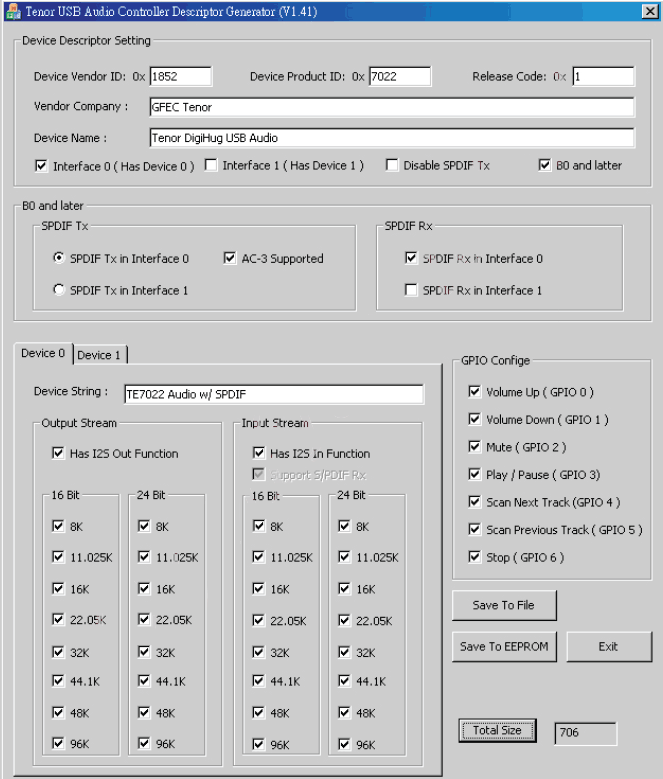Viewport: 663px width, 779px height.
Task: Toggle Volume Up (GPIO 0) checkbox
Action: [474, 391]
